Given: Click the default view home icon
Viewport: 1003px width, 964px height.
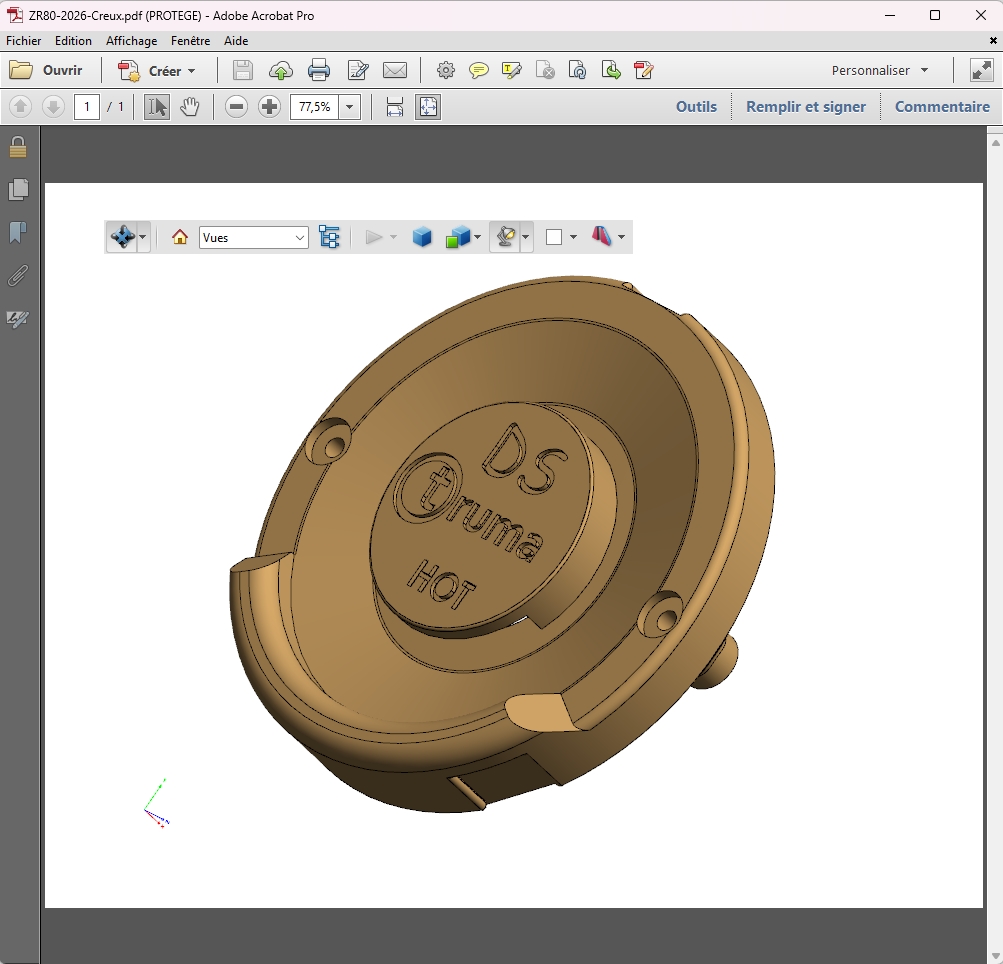Looking at the screenshot, I should click(x=180, y=237).
